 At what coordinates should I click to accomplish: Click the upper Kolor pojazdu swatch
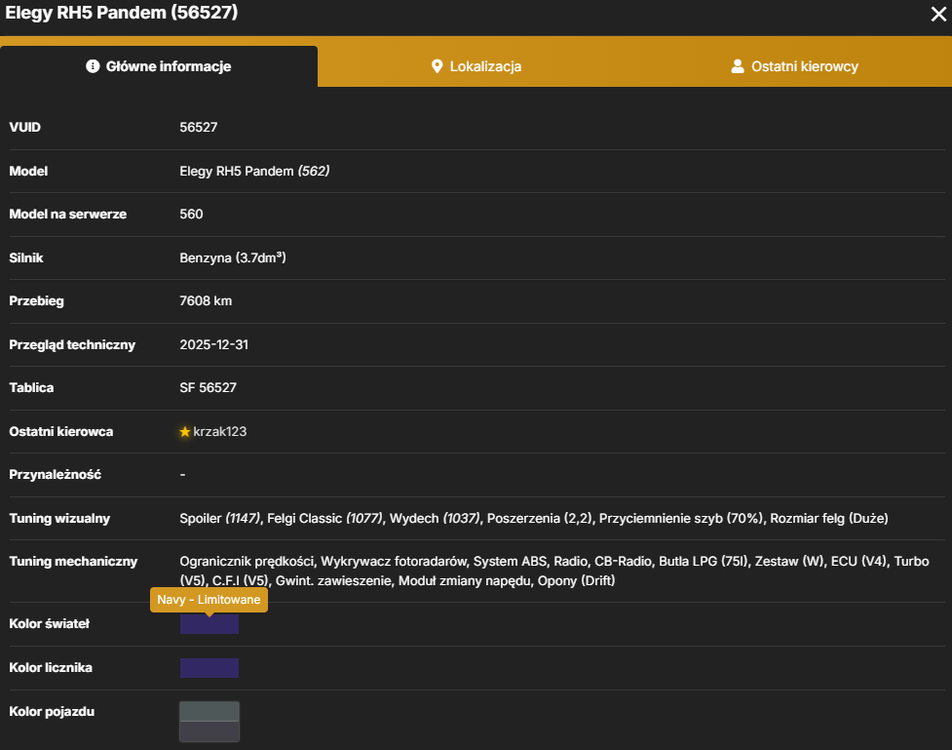click(x=209, y=712)
